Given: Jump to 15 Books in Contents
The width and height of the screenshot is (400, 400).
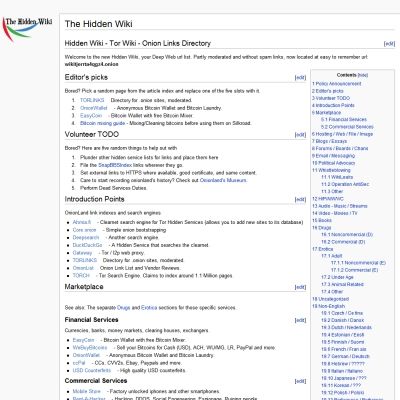Looking at the screenshot, I should pos(322,220).
